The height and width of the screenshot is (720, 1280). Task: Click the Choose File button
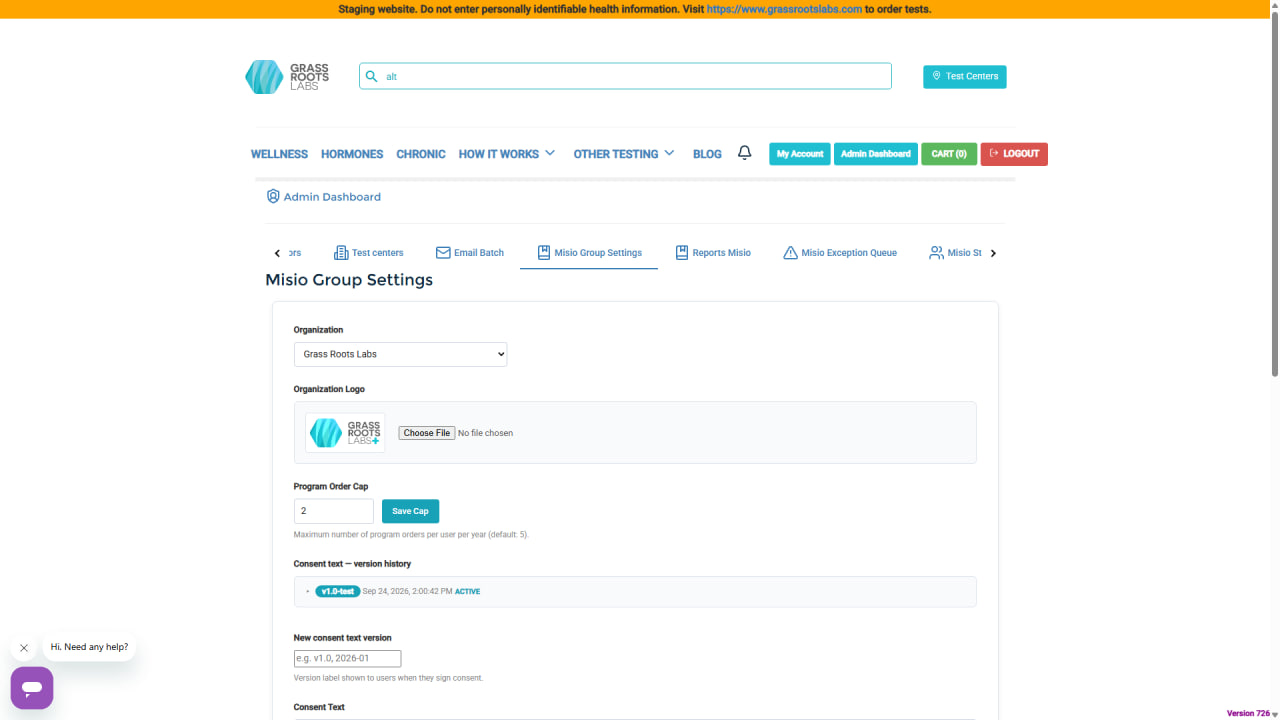(x=427, y=433)
